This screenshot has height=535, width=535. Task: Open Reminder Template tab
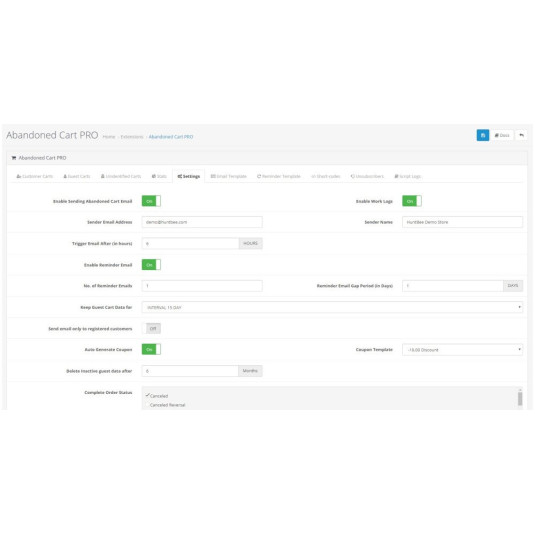279,176
